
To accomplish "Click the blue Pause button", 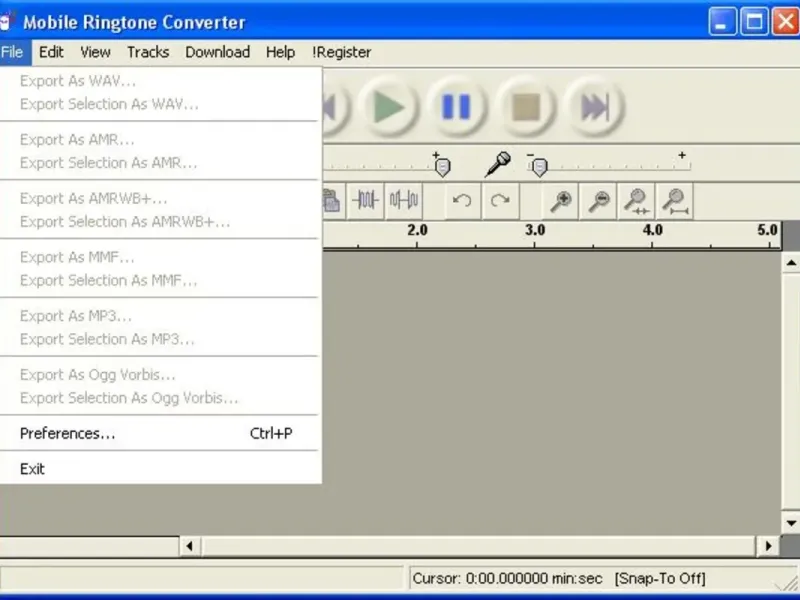I will point(457,107).
